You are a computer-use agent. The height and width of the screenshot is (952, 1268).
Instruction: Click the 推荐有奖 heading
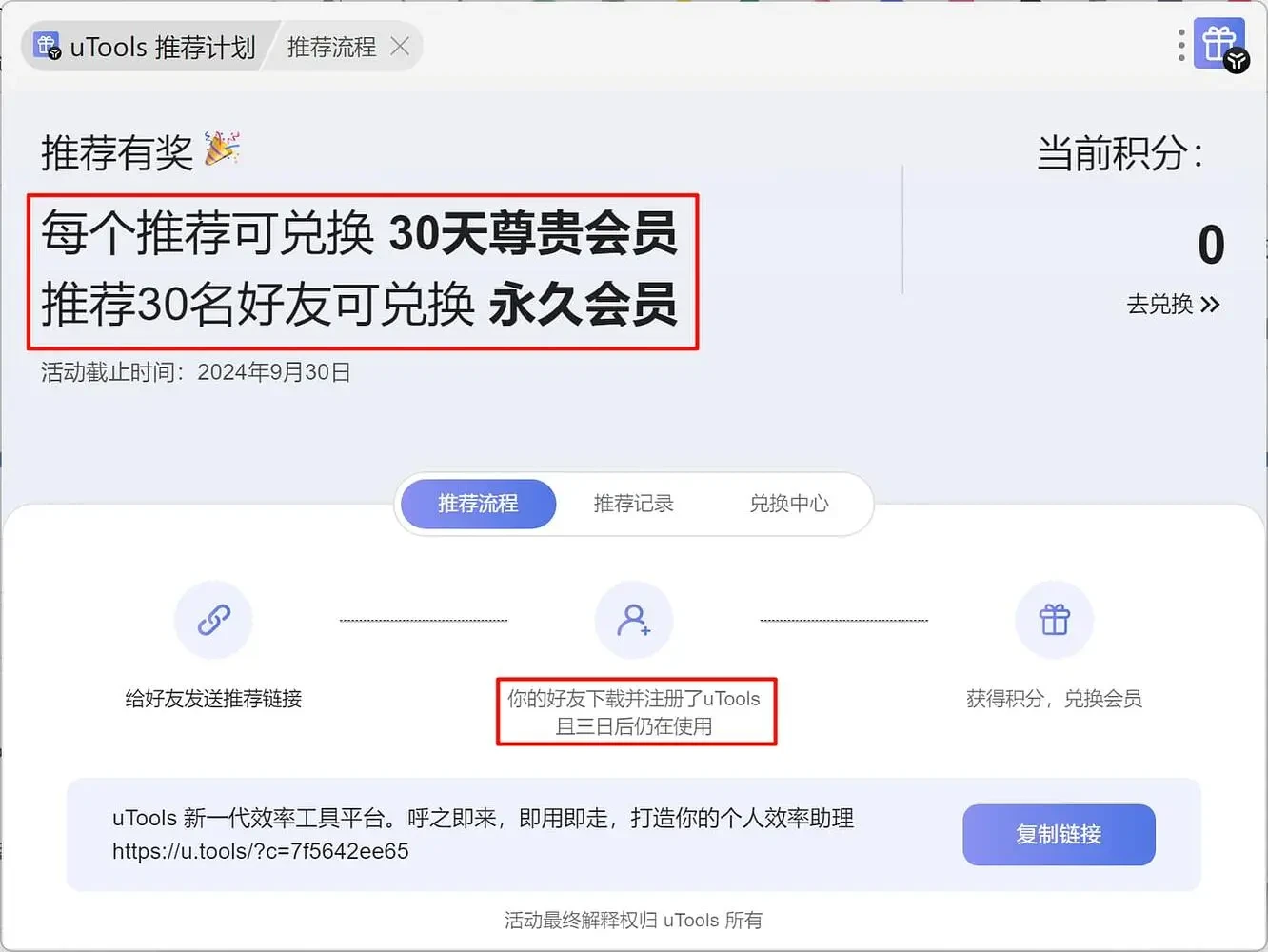[x=117, y=152]
